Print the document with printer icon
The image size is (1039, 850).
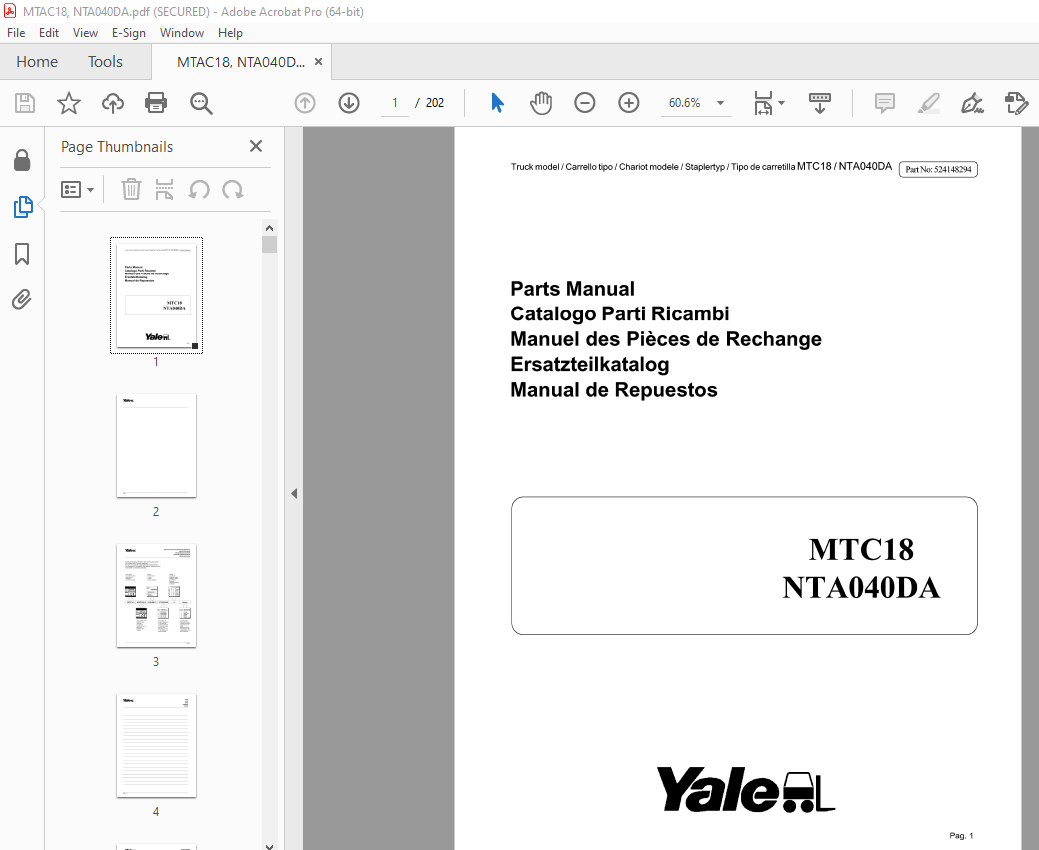(x=156, y=103)
